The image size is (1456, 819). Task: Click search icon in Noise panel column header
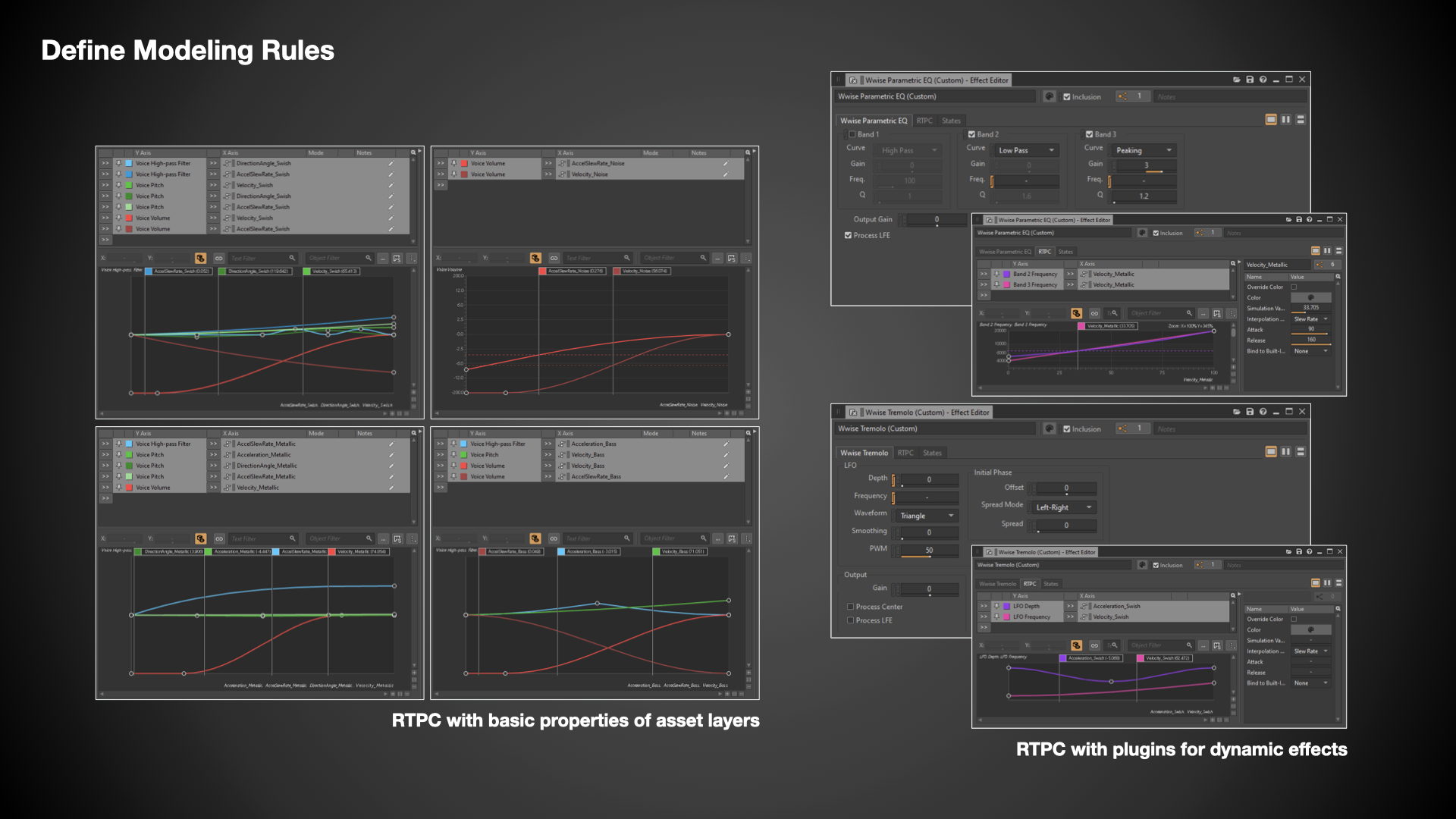[748, 152]
